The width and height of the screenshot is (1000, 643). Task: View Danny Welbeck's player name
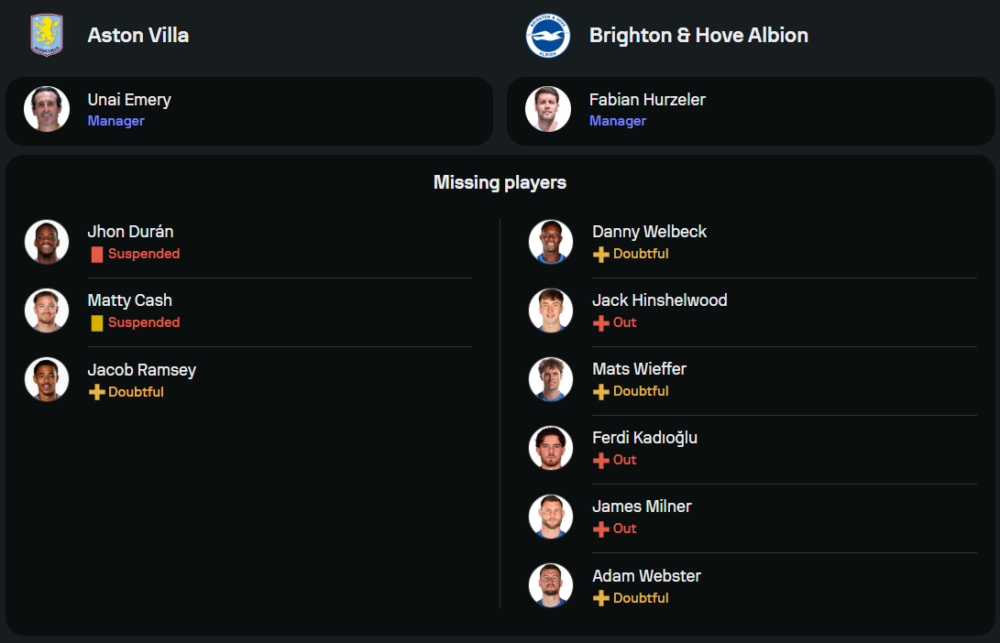649,231
